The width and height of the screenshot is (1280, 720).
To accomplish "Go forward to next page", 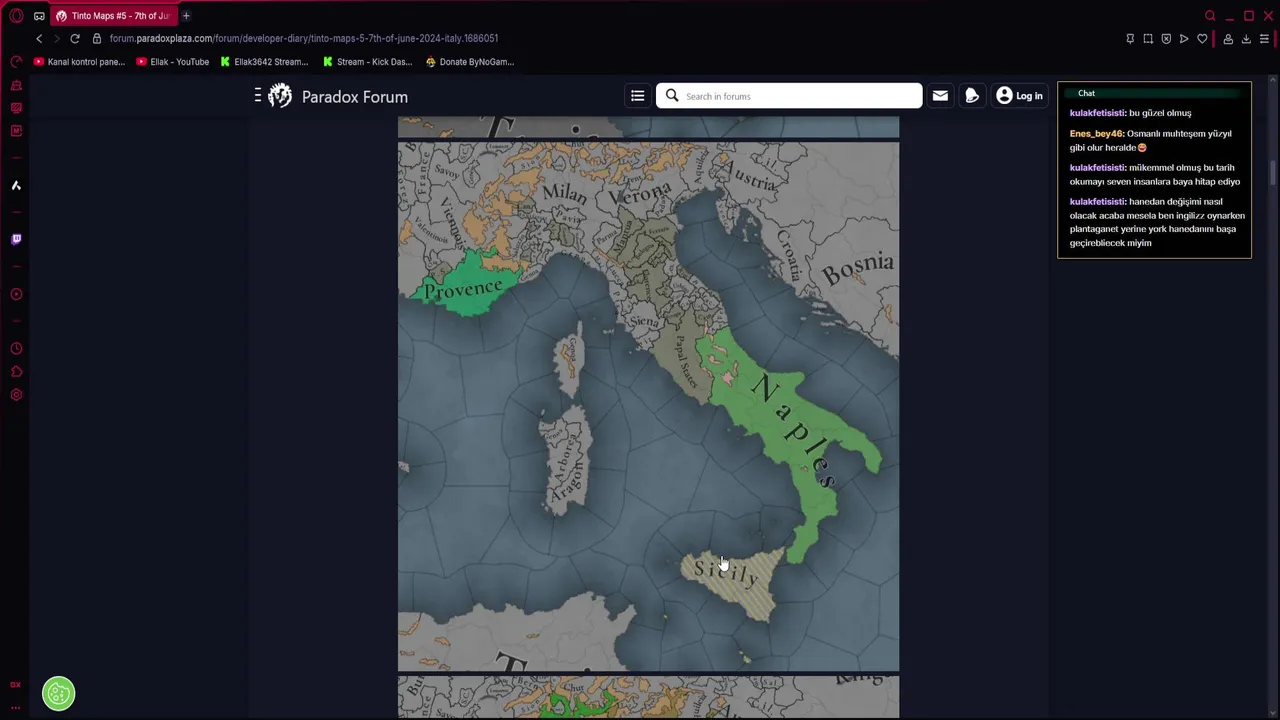I will click(56, 38).
